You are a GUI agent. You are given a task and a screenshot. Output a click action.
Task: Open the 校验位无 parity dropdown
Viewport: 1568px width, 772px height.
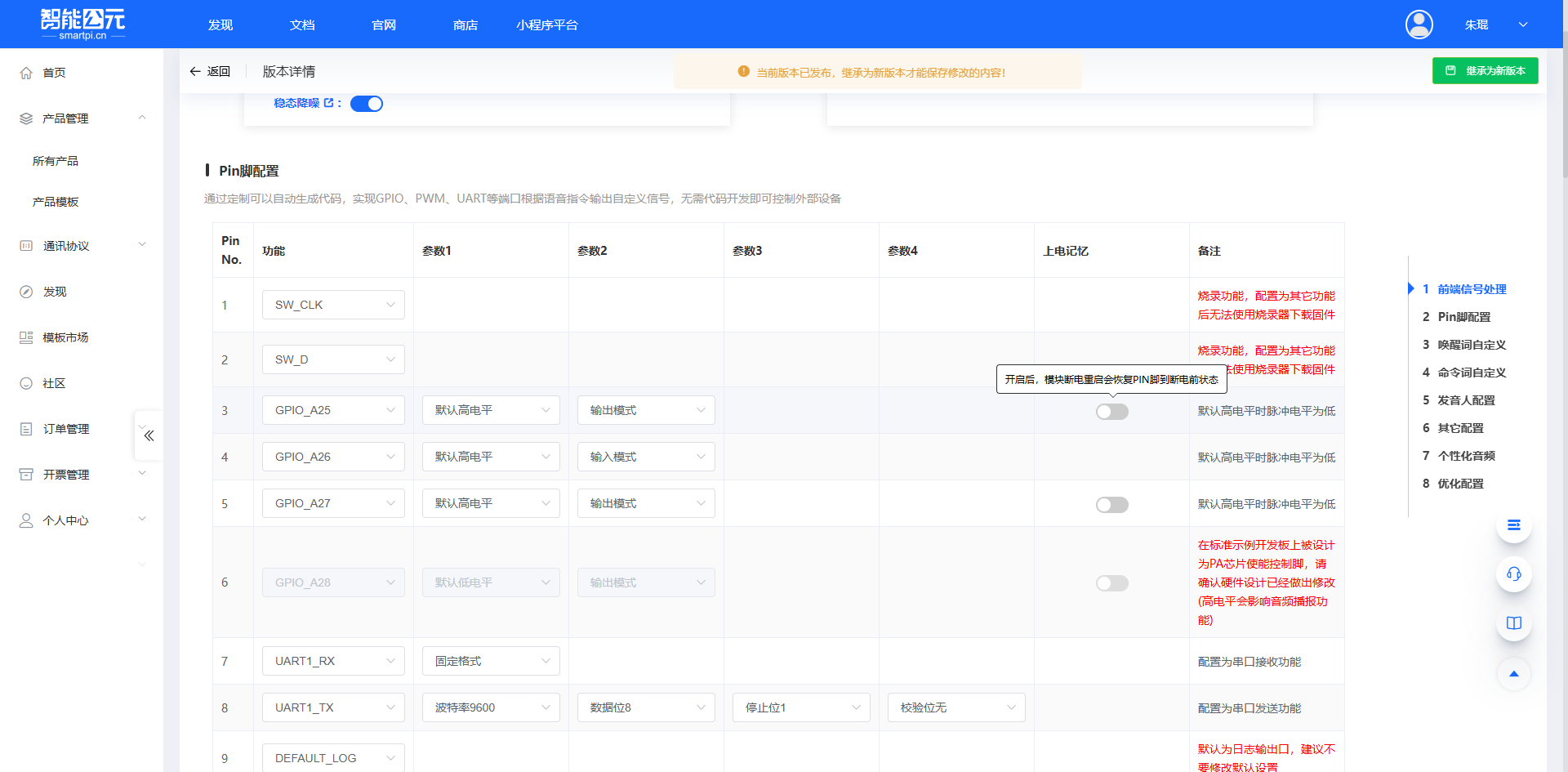955,707
